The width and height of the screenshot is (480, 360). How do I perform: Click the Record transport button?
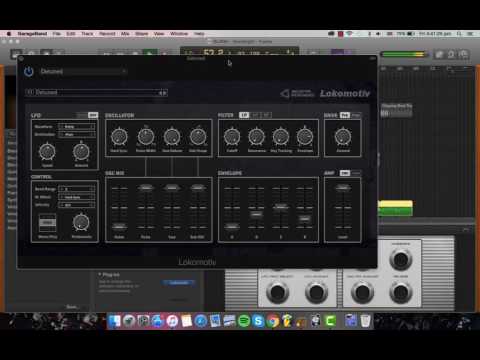164,53
